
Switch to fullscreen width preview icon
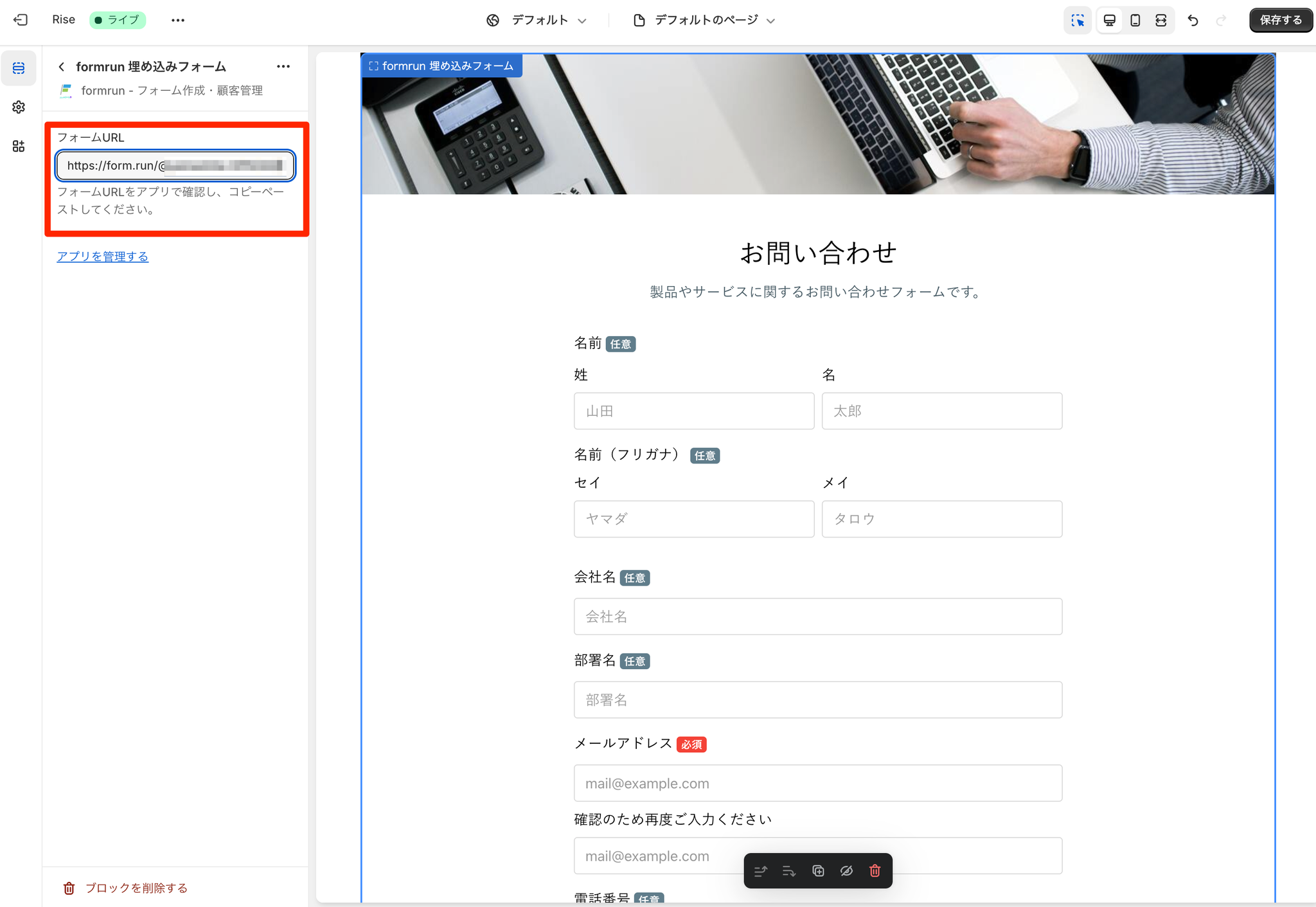pyautogui.click(x=1161, y=20)
